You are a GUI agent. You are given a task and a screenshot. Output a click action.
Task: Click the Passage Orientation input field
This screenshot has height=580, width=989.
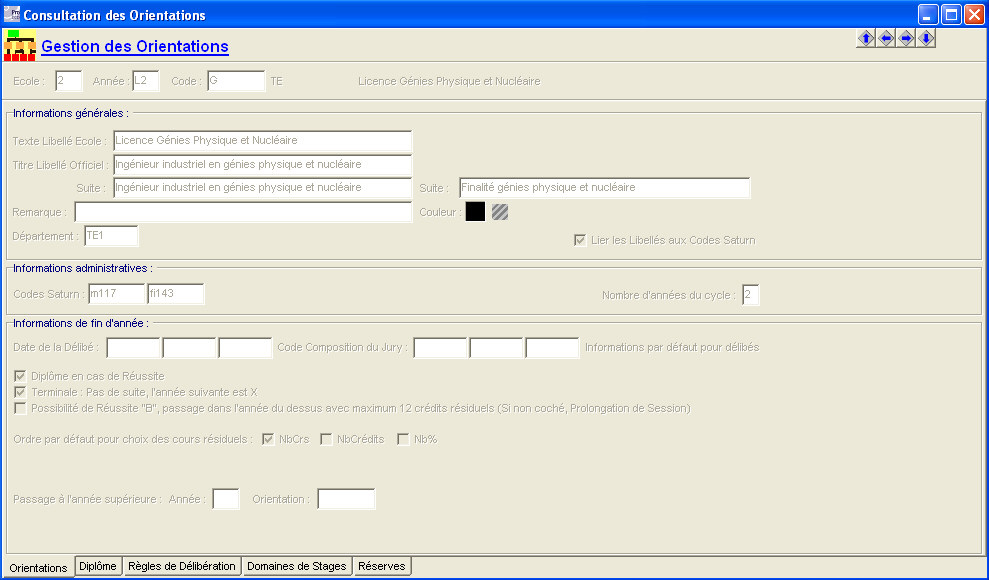click(346, 499)
